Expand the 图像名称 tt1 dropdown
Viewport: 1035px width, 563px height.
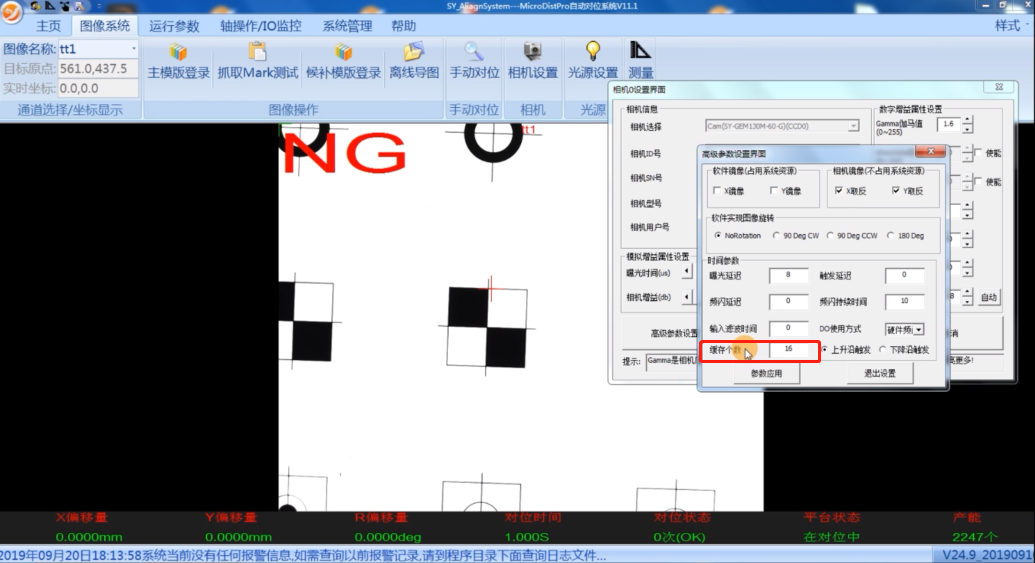pyautogui.click(x=134, y=49)
